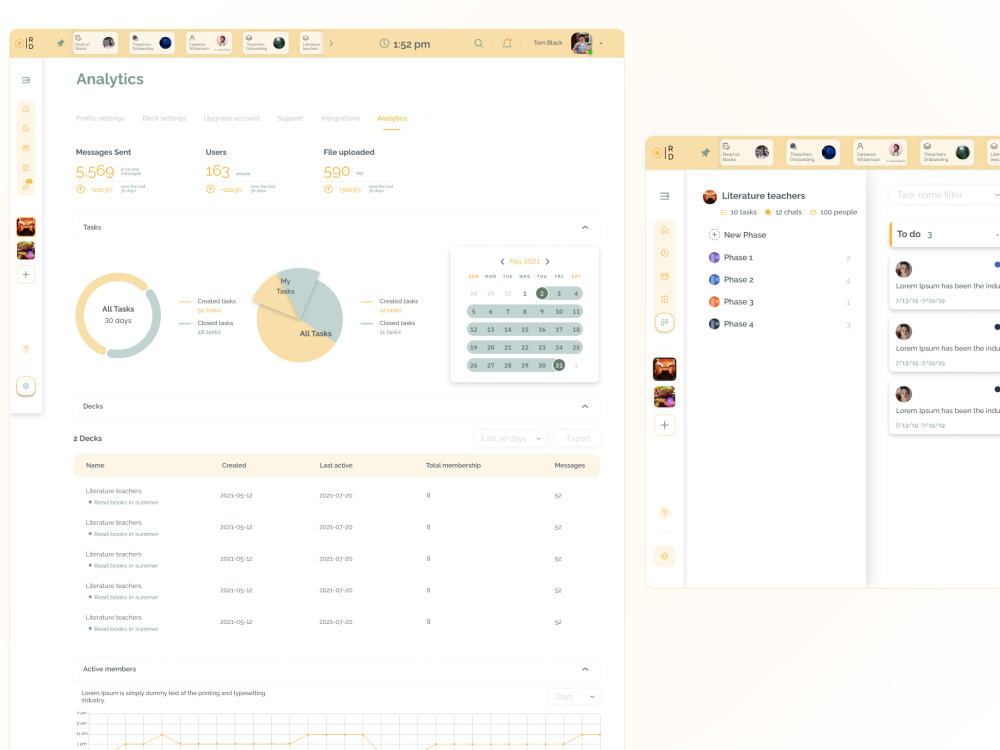
Task: Go to next month in calendar
Action: (x=547, y=261)
